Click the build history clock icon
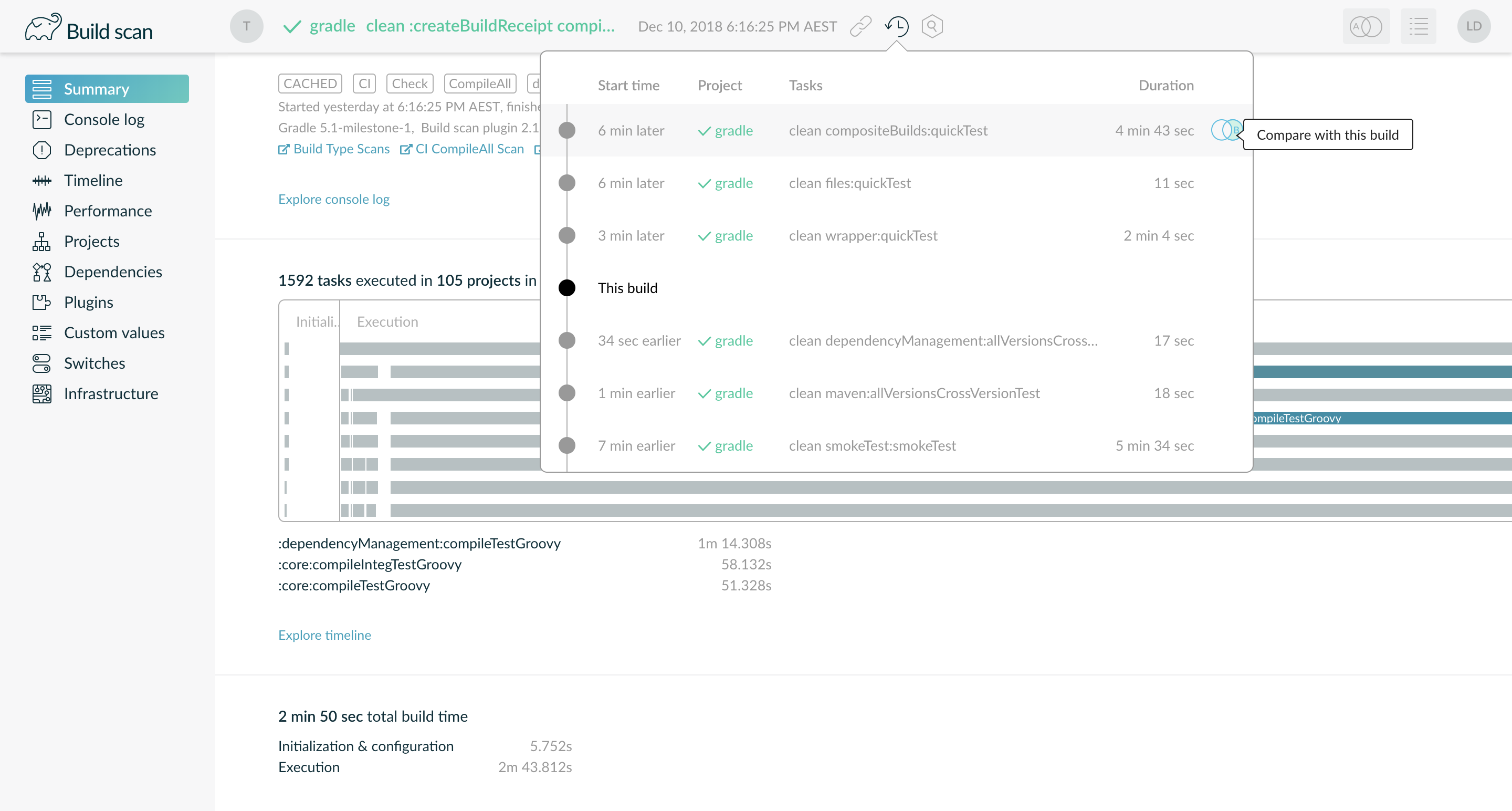 point(897,26)
